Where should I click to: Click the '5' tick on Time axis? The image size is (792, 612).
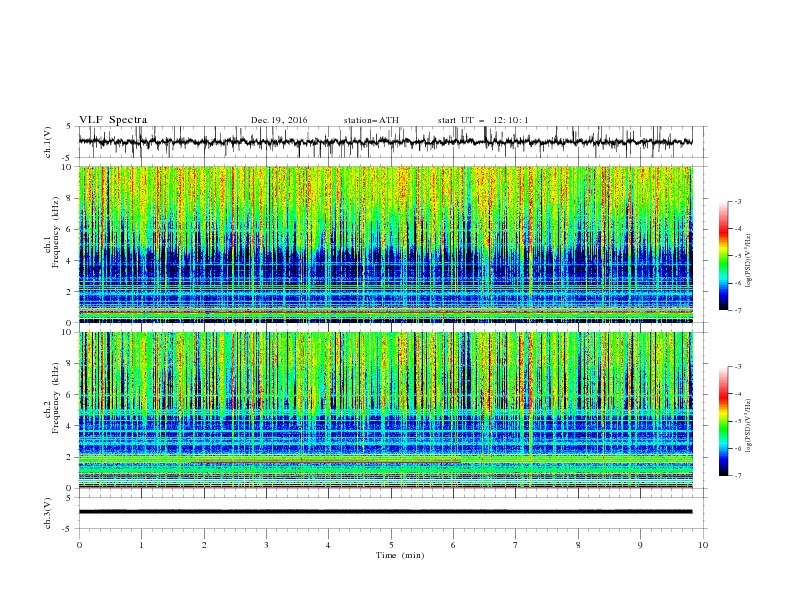[391, 545]
